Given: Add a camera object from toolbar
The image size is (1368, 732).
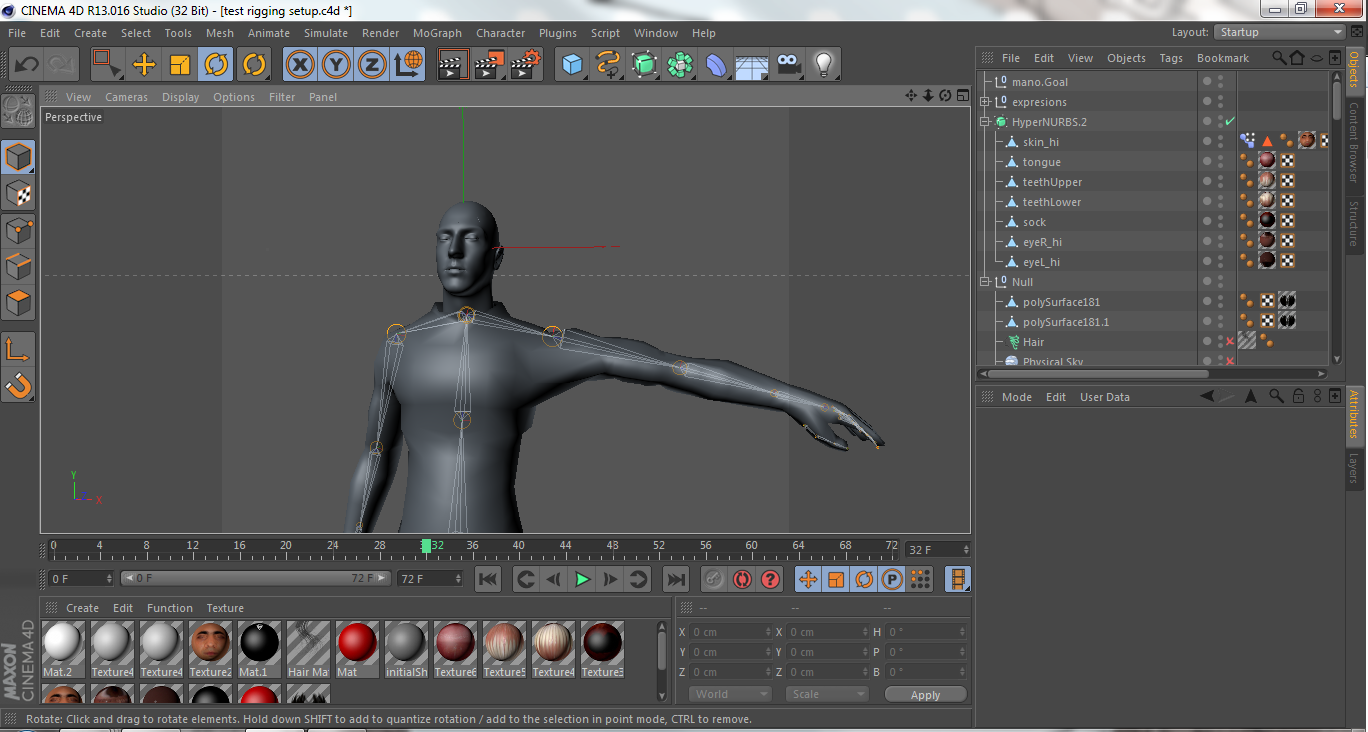Looking at the screenshot, I should click(x=788, y=65).
